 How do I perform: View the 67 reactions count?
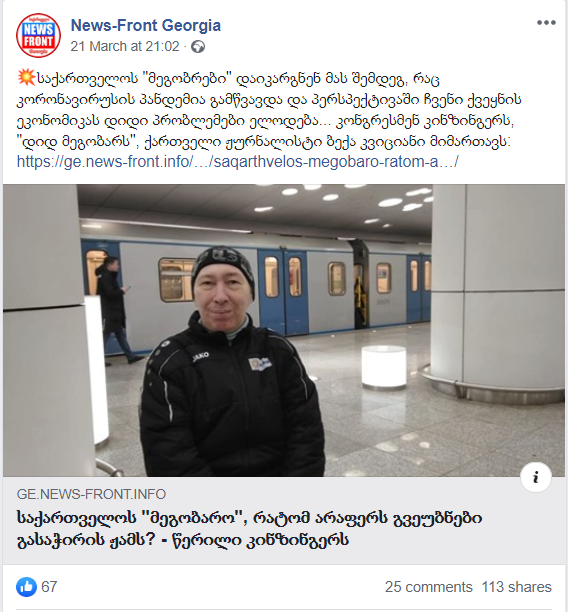point(49,587)
